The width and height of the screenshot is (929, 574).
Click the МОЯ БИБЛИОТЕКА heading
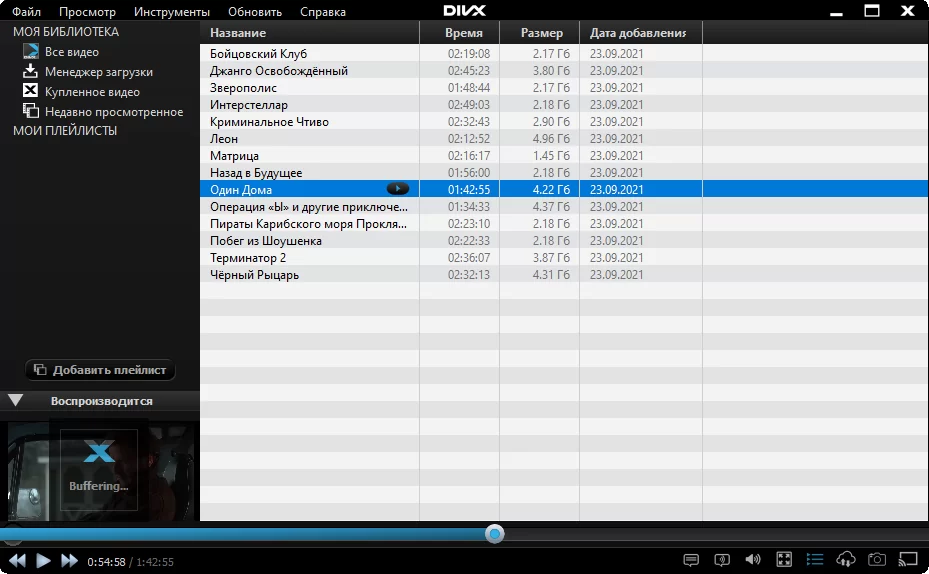(66, 32)
